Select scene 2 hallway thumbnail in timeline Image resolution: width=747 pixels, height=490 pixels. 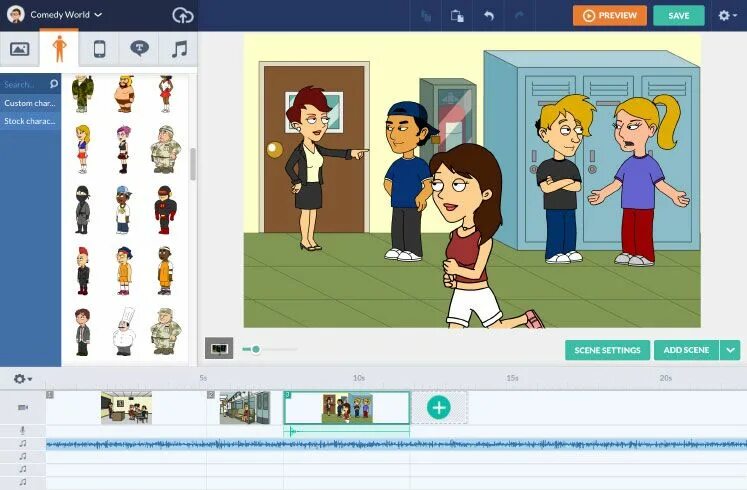[x=245, y=408]
